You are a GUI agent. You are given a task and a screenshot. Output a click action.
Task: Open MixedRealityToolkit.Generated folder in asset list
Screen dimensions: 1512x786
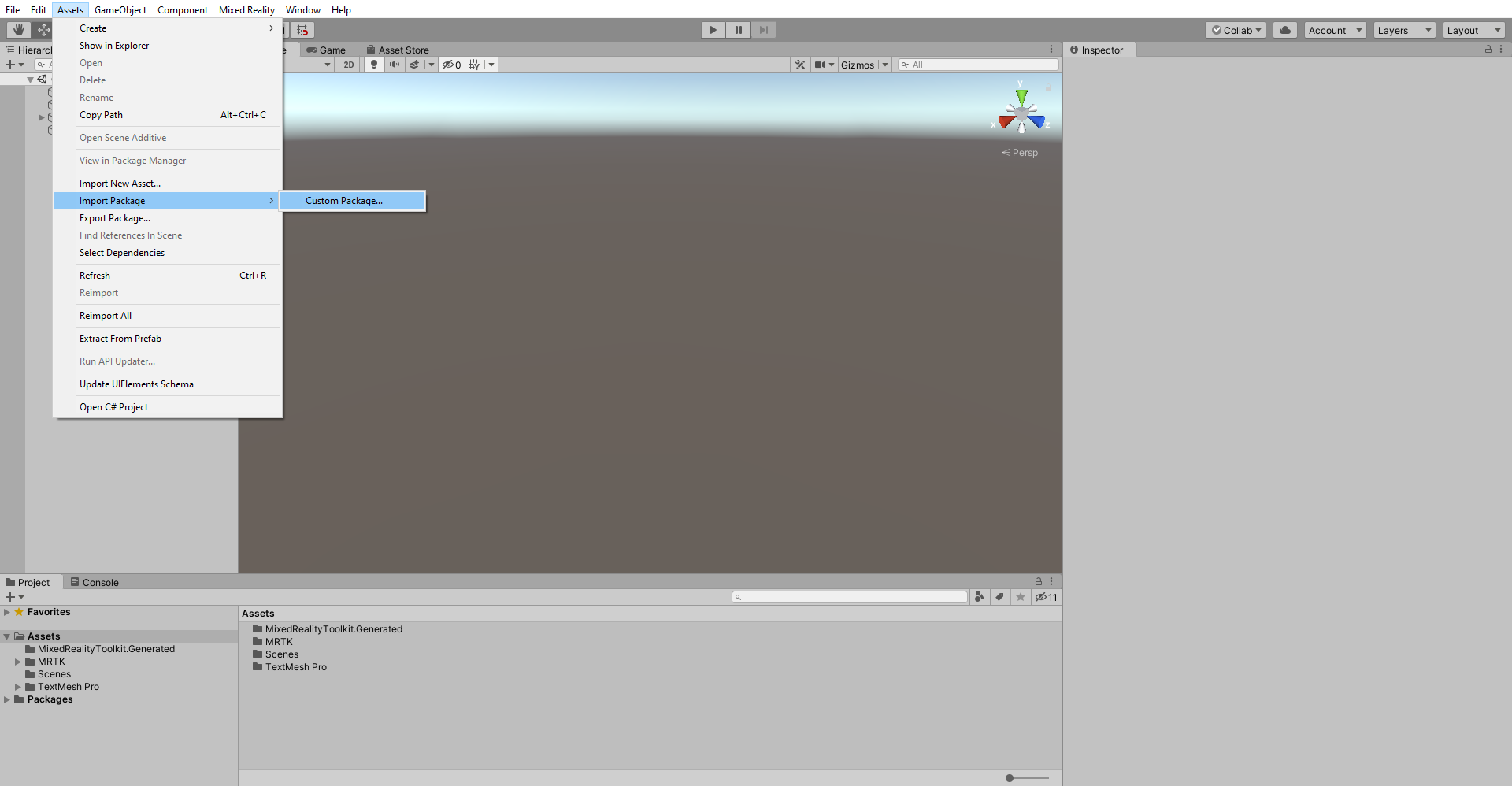328,629
